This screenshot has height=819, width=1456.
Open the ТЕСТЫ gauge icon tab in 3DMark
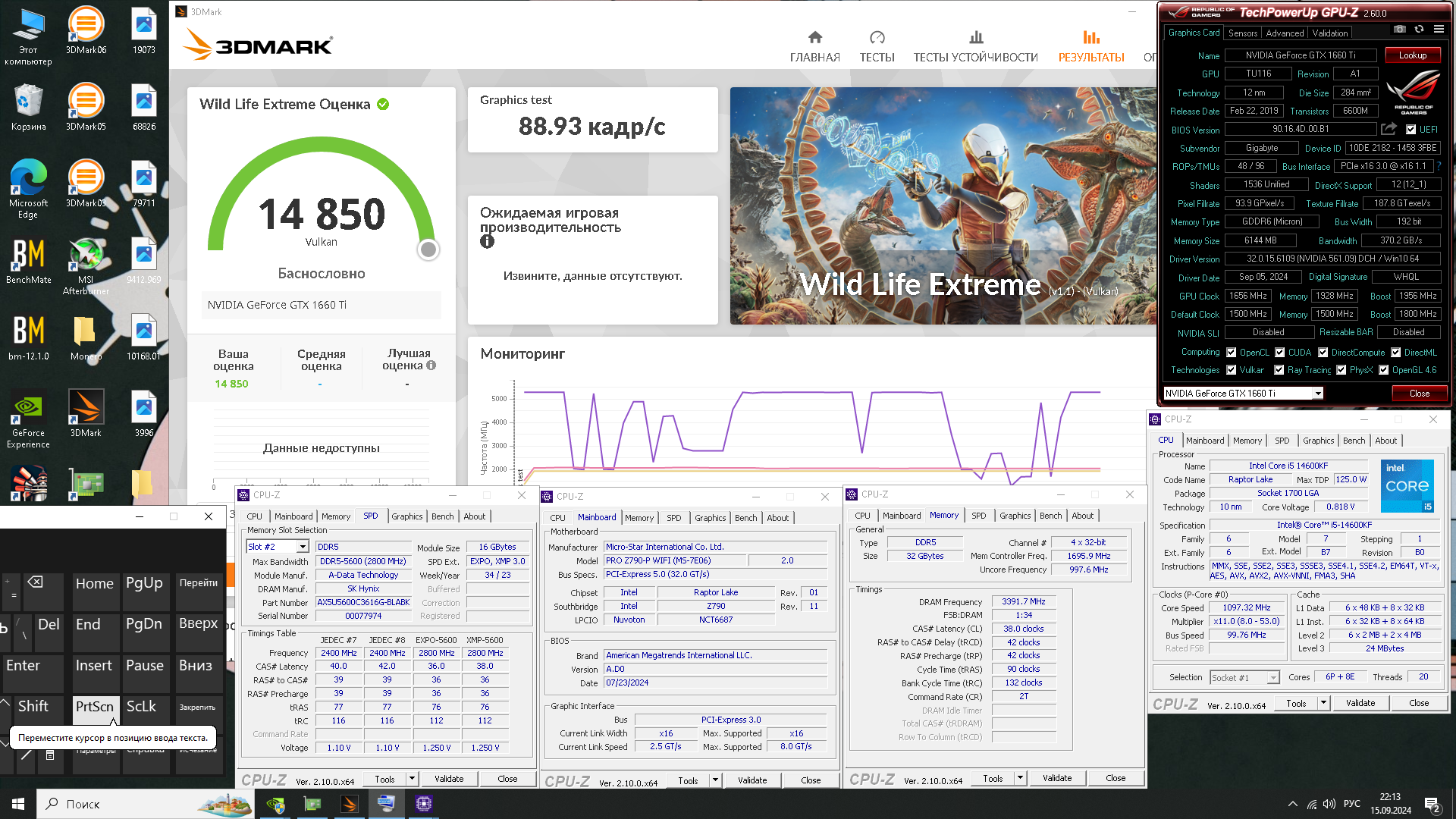877,46
